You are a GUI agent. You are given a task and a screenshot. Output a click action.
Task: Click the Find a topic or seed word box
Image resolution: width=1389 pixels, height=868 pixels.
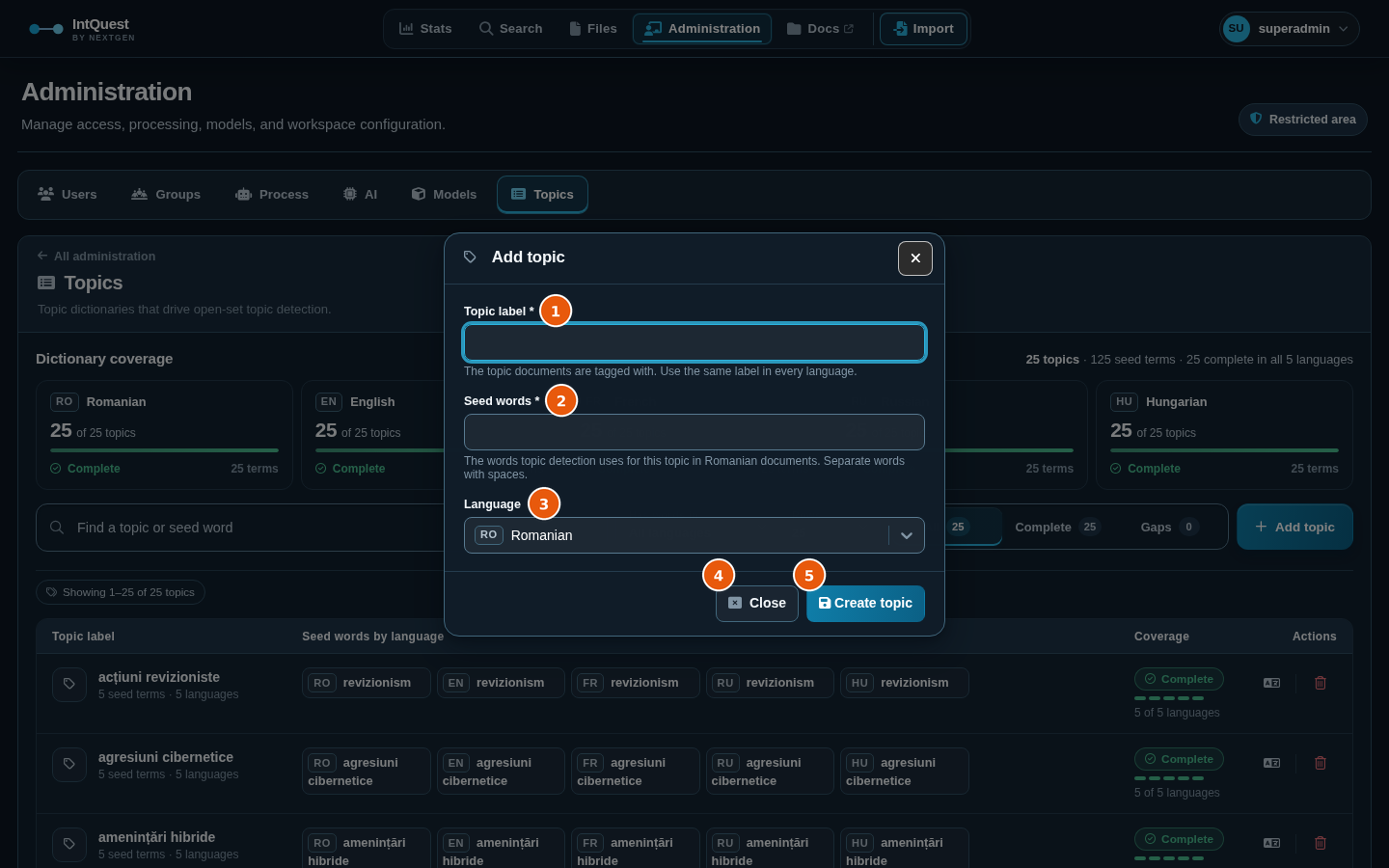click(241, 528)
